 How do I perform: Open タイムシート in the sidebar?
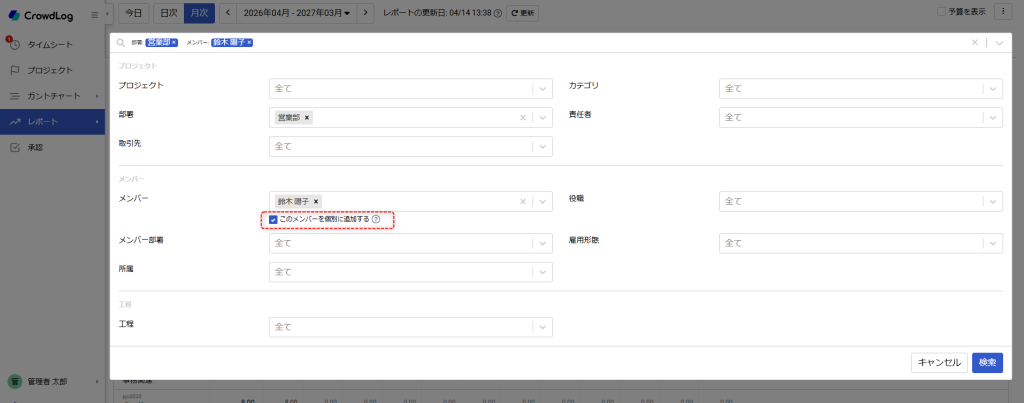tap(49, 45)
